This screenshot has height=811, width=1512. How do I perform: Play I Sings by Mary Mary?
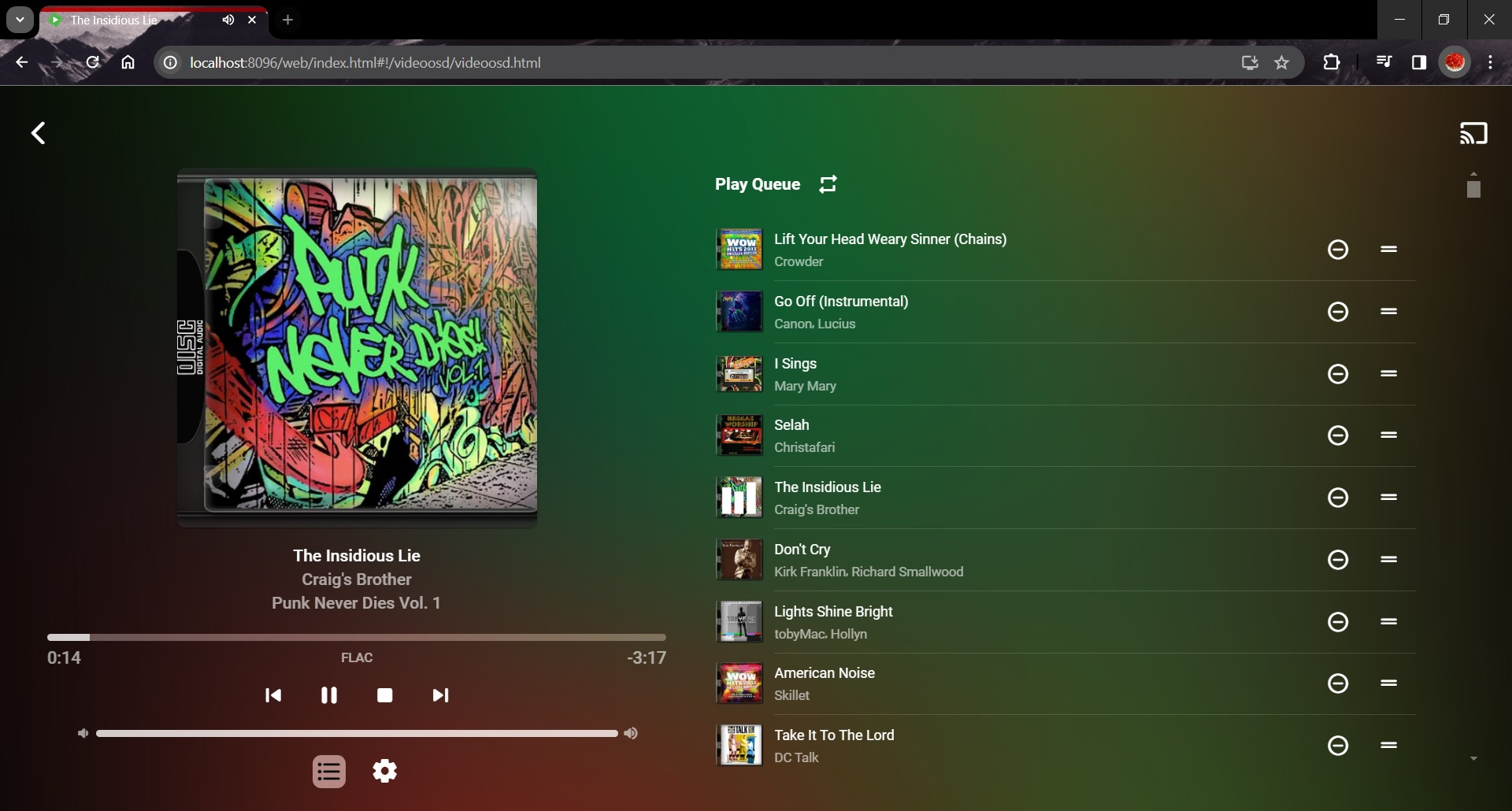point(795,364)
